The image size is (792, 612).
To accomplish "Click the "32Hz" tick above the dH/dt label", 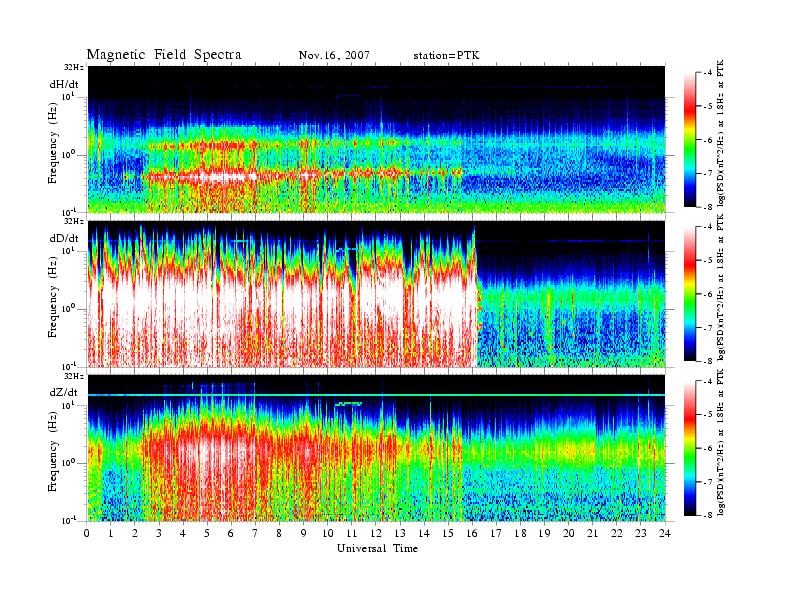I will pyautogui.click(x=74, y=67).
